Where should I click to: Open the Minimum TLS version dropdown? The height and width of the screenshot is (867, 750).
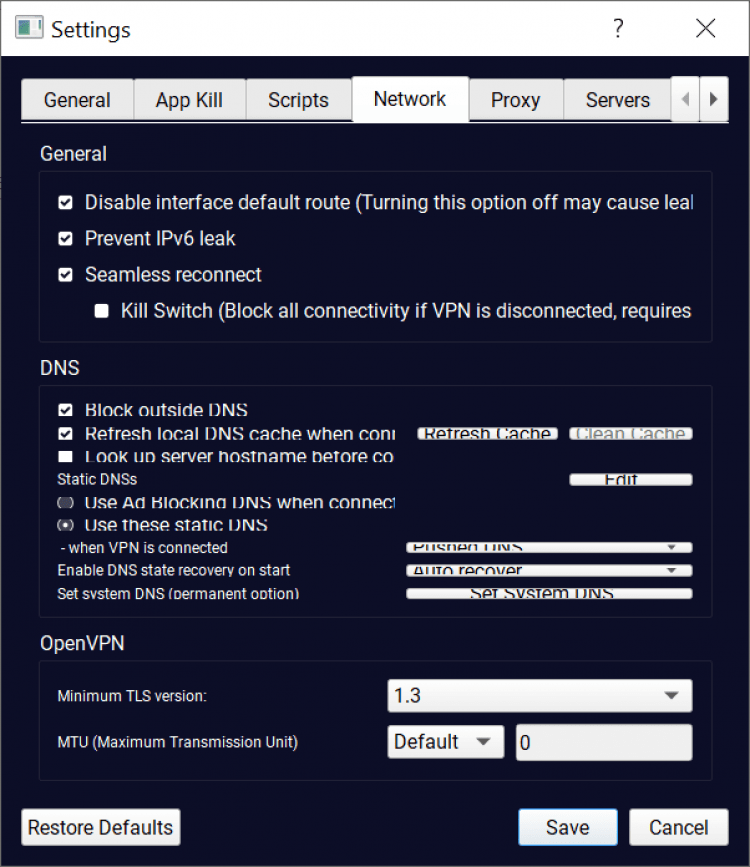pos(539,696)
